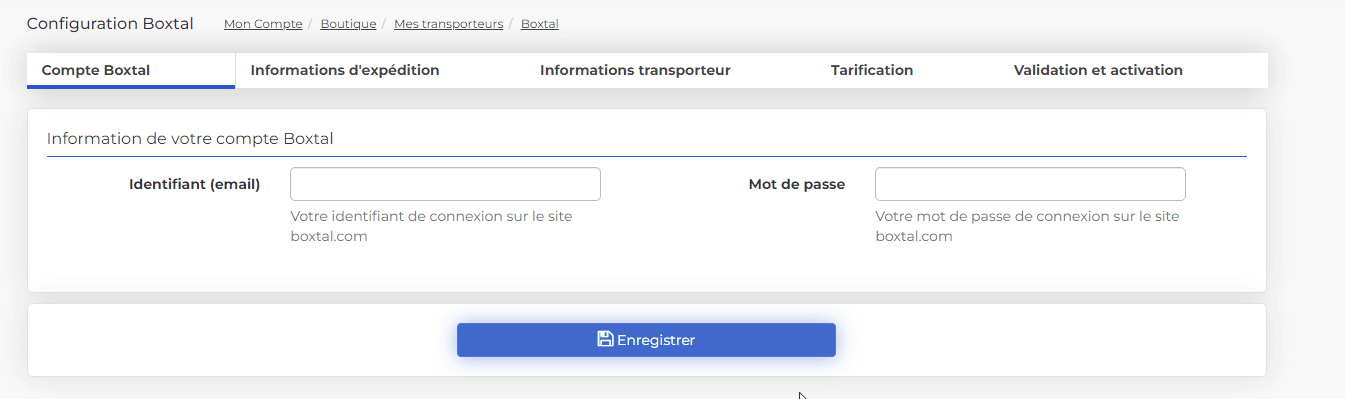Click the floppy disk save icon
This screenshot has height=399, width=1345.
pos(605,339)
